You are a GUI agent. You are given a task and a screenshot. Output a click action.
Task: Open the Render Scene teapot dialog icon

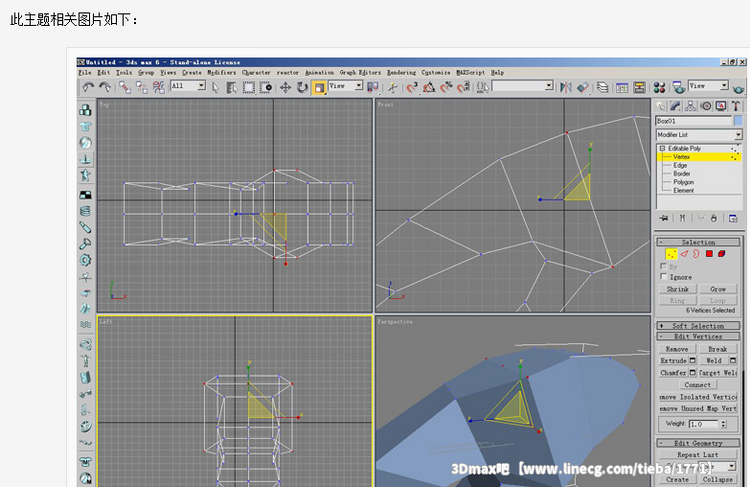click(x=678, y=88)
